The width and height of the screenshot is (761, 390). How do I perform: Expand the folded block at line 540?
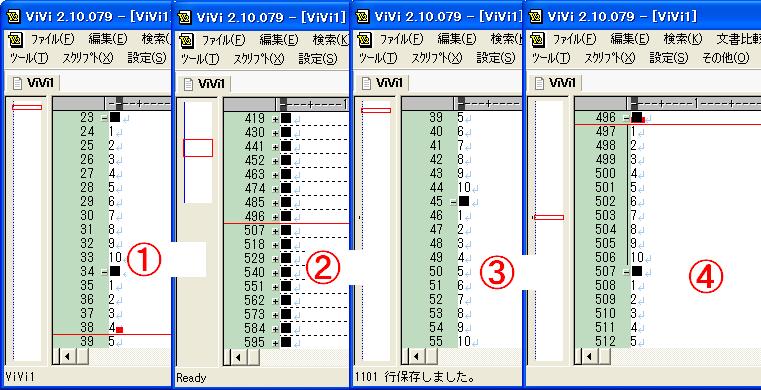coord(276,273)
